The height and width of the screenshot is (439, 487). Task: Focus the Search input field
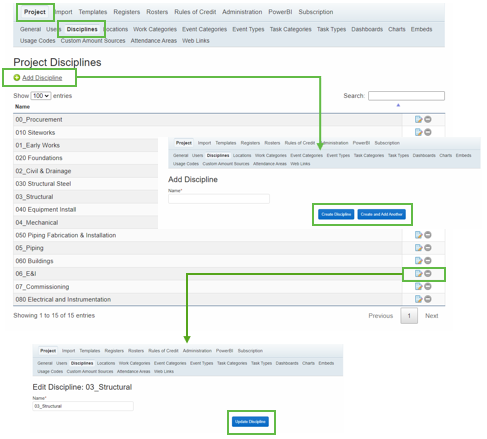coord(406,96)
